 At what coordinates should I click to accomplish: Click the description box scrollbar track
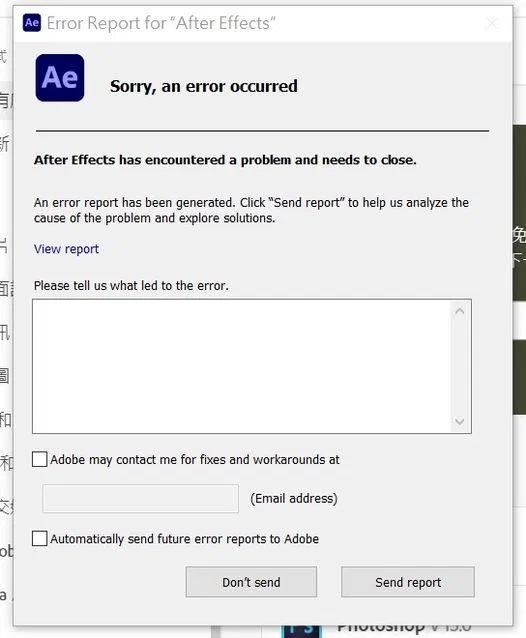tap(460, 366)
